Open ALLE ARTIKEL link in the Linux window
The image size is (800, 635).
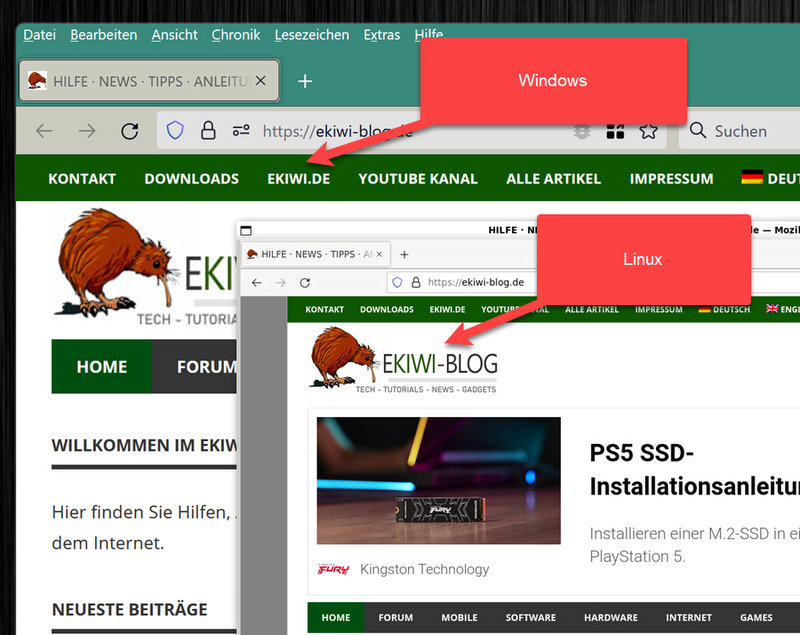click(592, 310)
